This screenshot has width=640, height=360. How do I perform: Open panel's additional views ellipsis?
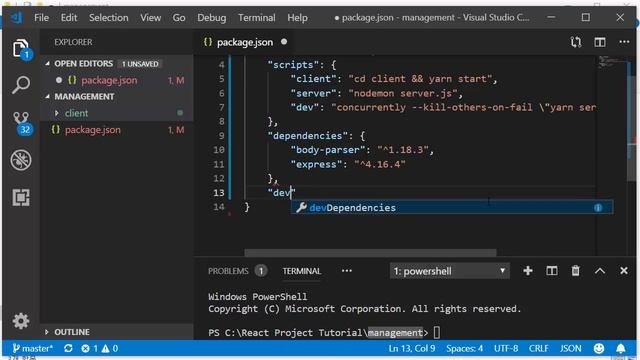(x=347, y=271)
